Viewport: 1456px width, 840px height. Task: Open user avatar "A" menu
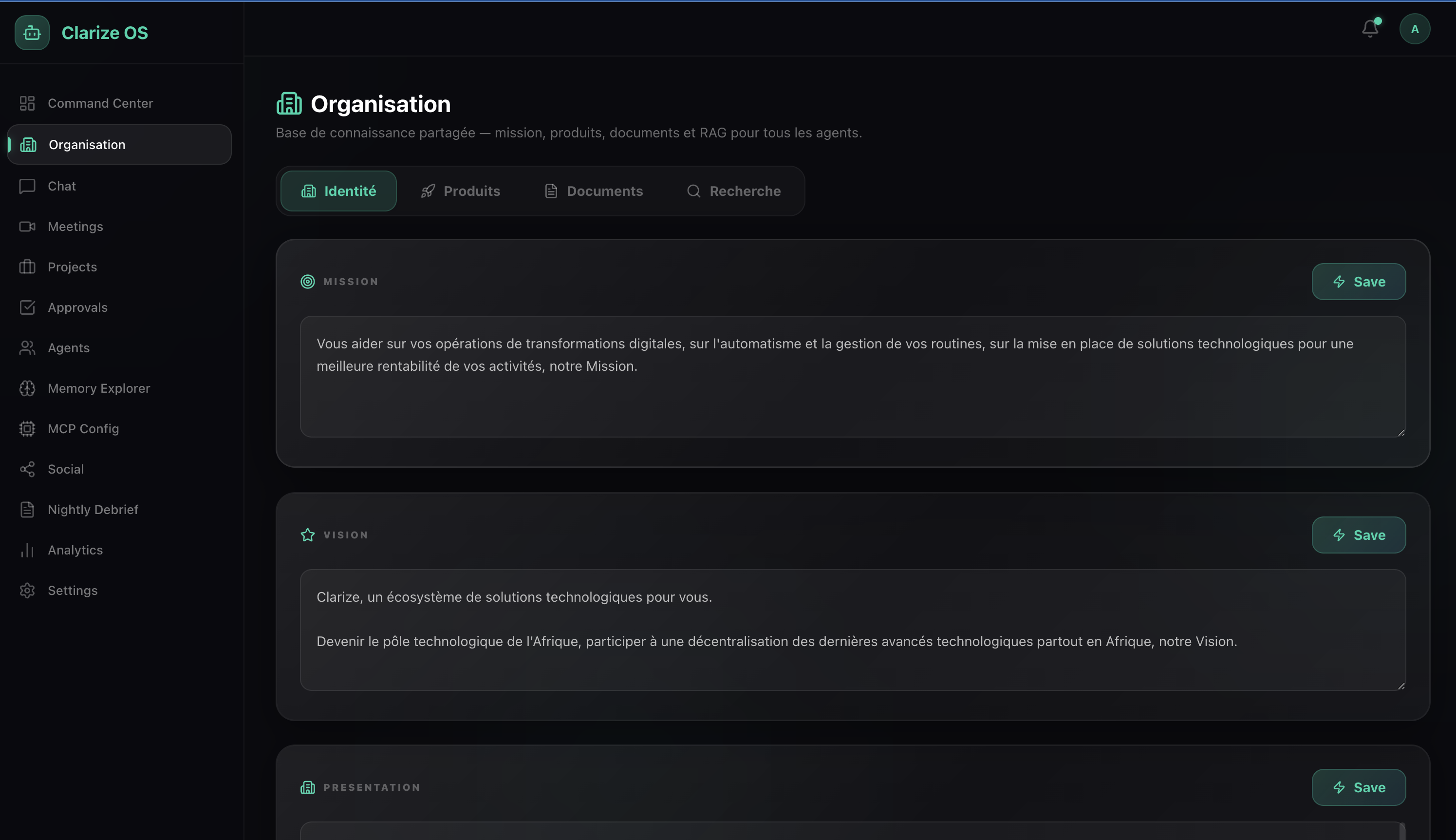click(x=1414, y=29)
